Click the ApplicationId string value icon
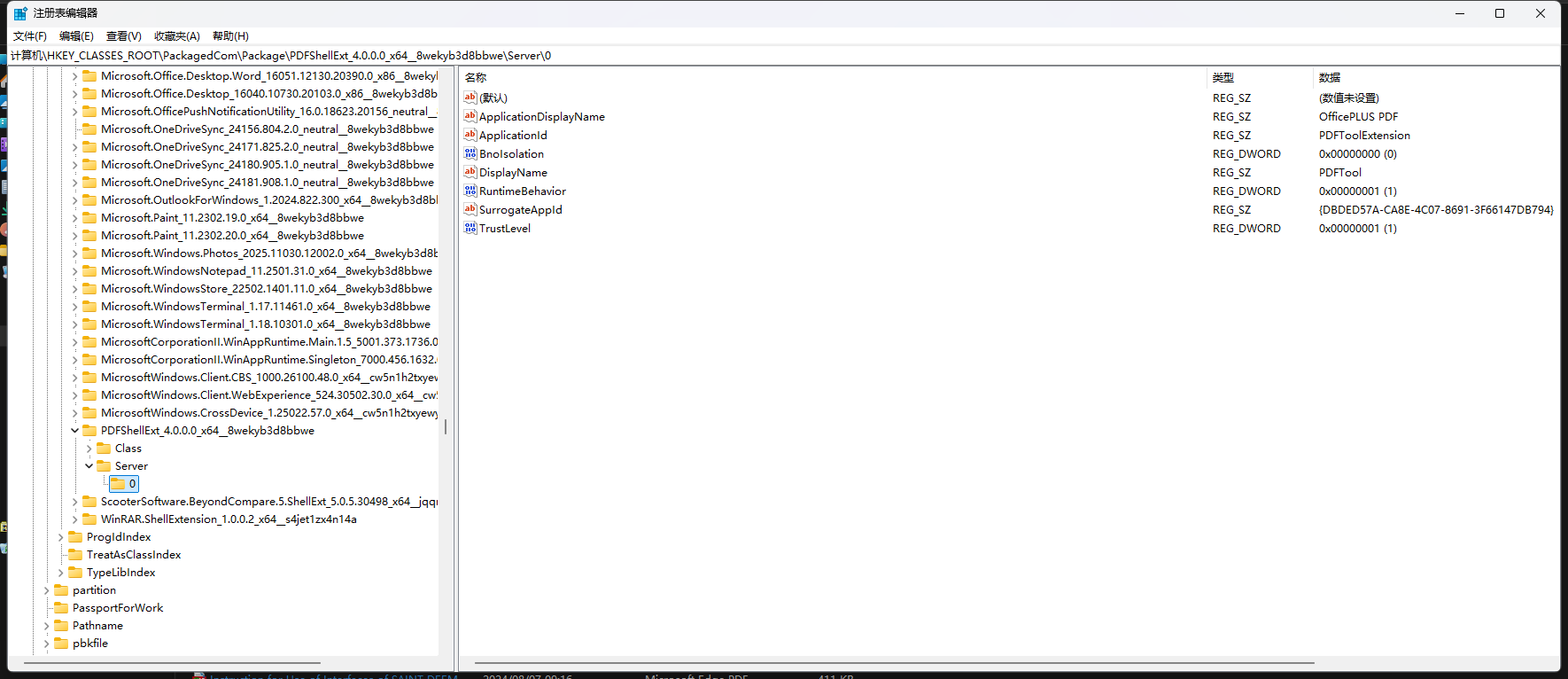Viewport: 1568px width, 679px height. [x=470, y=135]
